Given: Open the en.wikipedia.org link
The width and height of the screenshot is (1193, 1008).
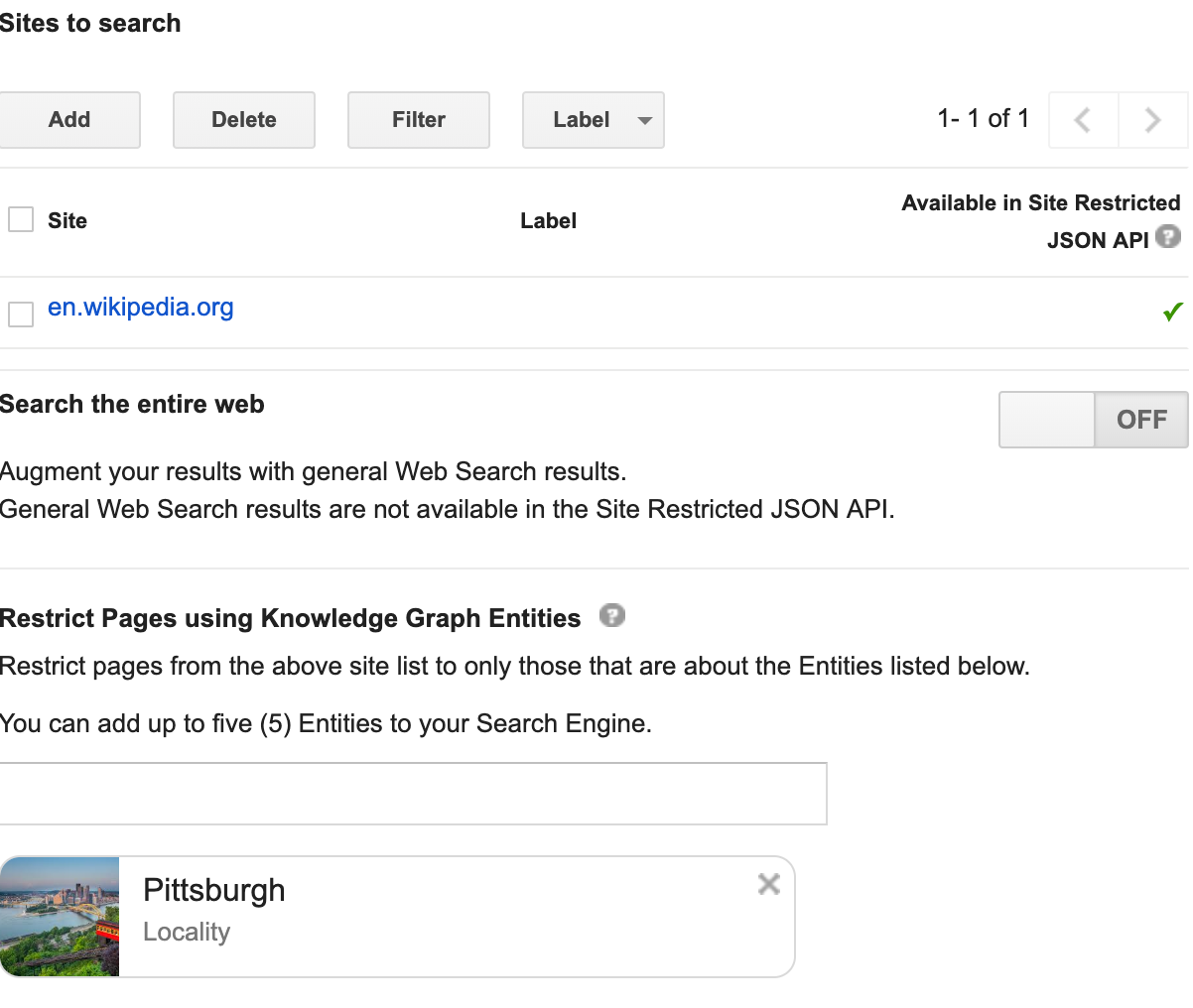Looking at the screenshot, I should 141,308.
